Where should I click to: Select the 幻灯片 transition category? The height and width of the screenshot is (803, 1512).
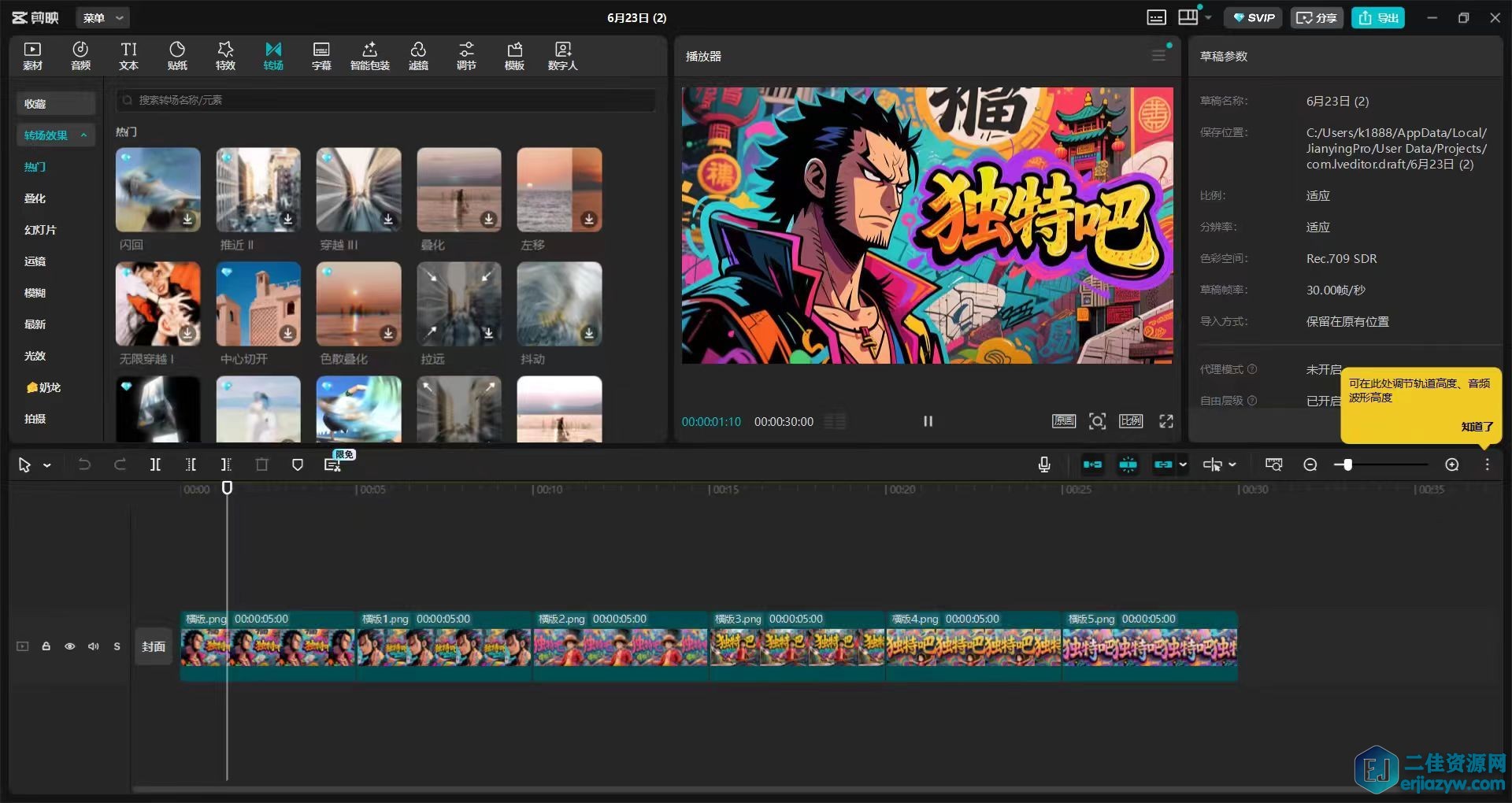40,230
